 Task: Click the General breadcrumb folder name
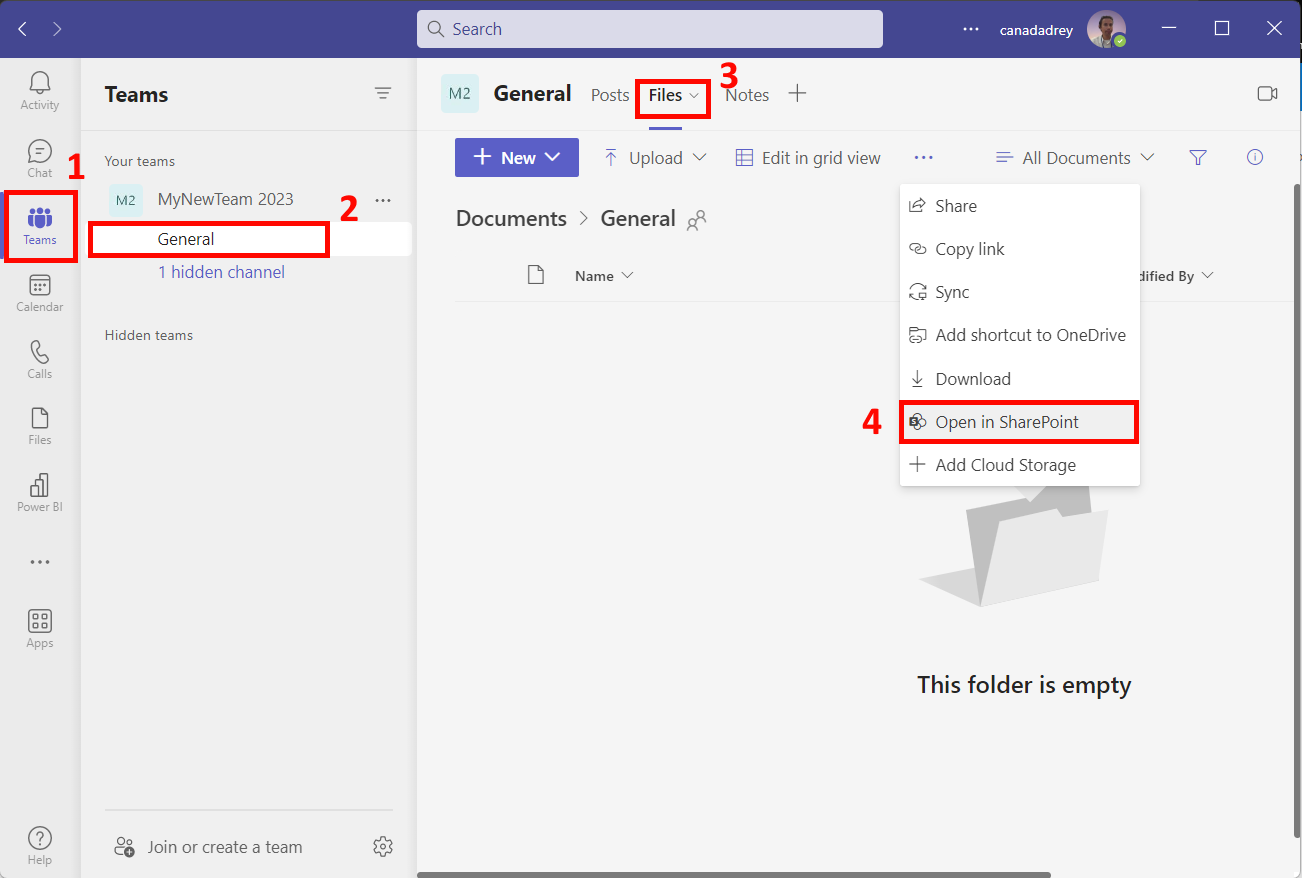pyautogui.click(x=638, y=219)
